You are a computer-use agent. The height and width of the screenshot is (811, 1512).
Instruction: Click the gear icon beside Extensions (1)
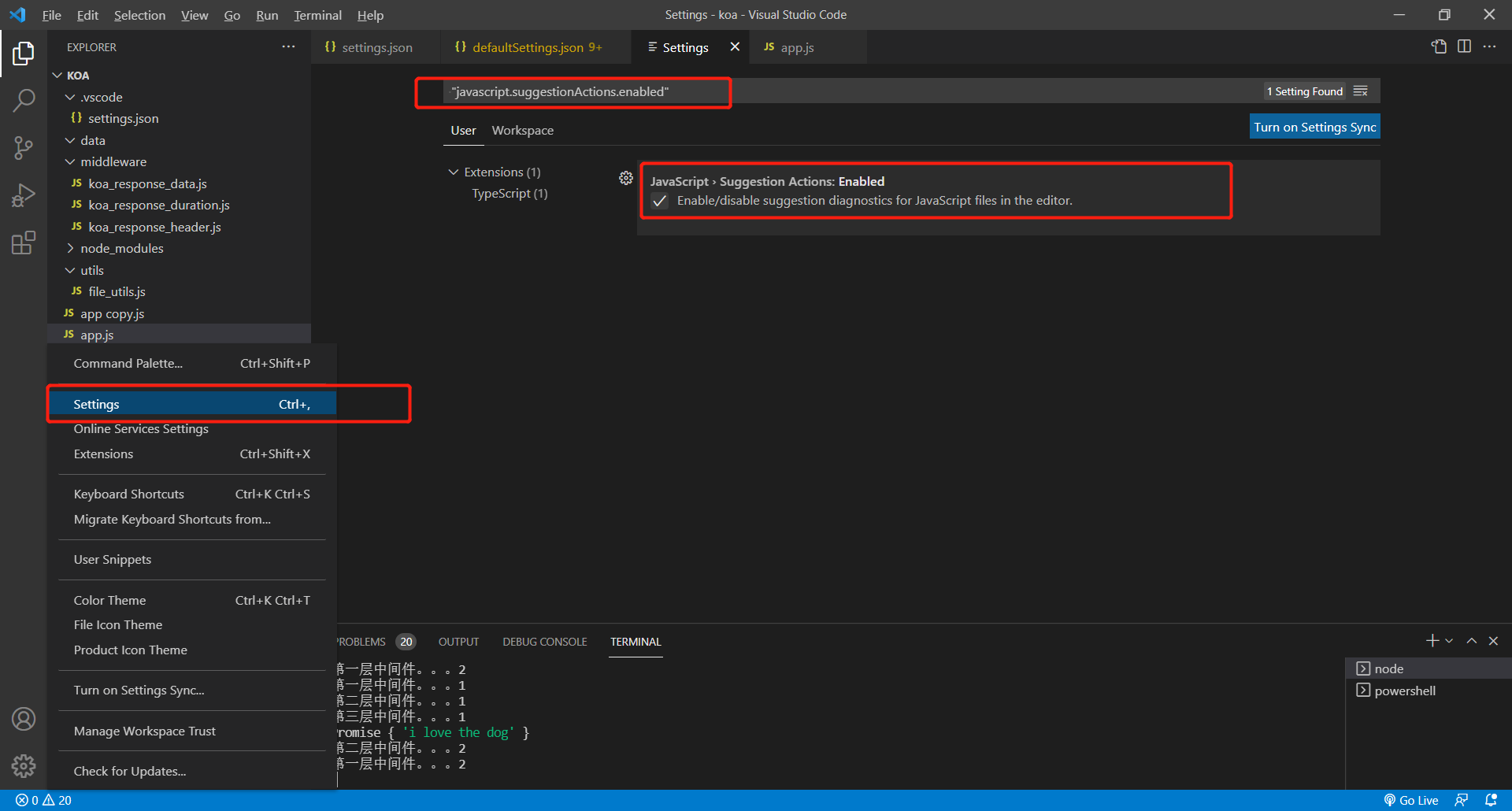tap(626, 178)
